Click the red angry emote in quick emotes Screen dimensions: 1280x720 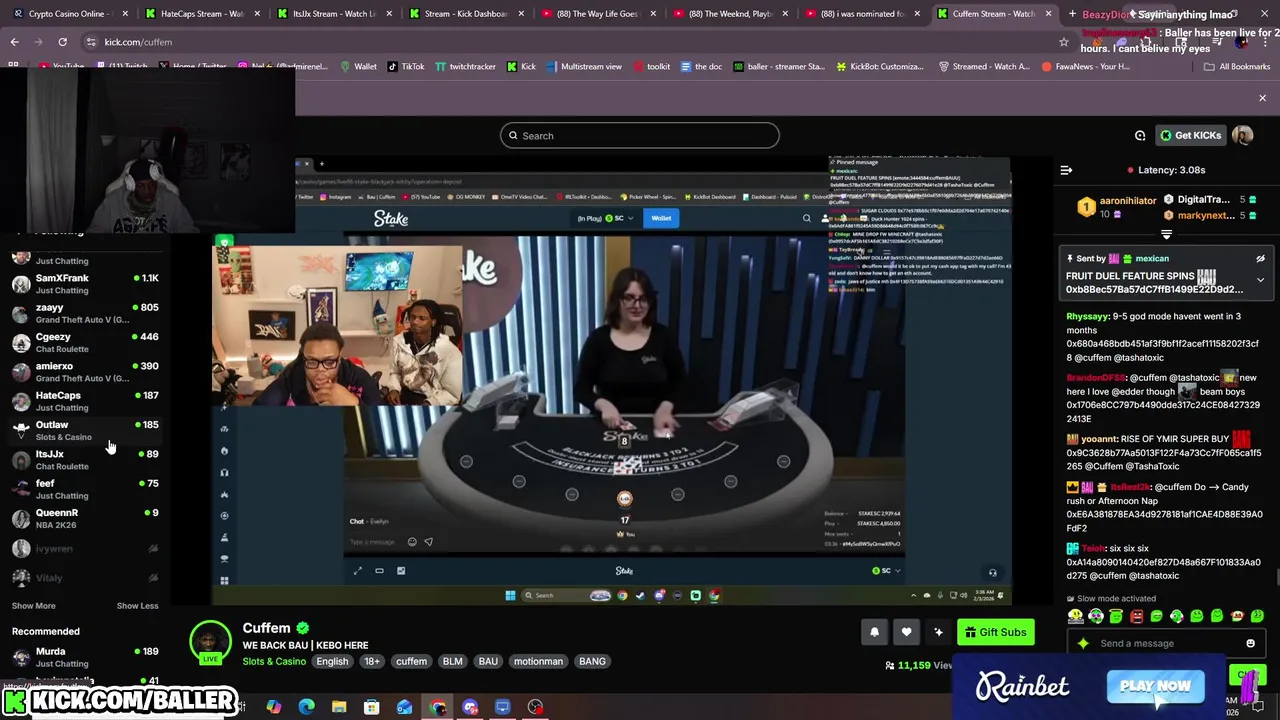tap(1136, 616)
